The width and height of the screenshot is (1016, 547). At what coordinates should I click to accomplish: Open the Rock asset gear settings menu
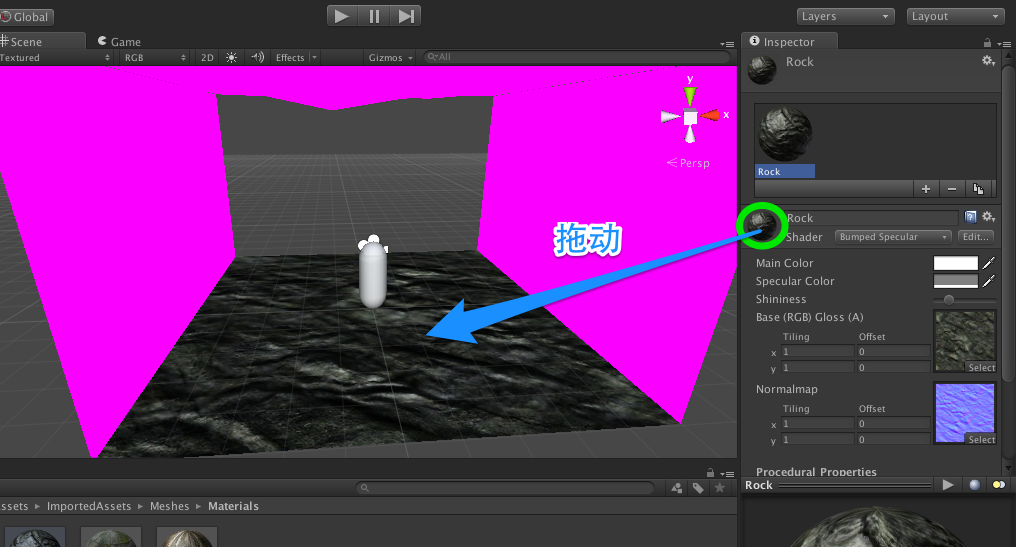click(x=988, y=61)
